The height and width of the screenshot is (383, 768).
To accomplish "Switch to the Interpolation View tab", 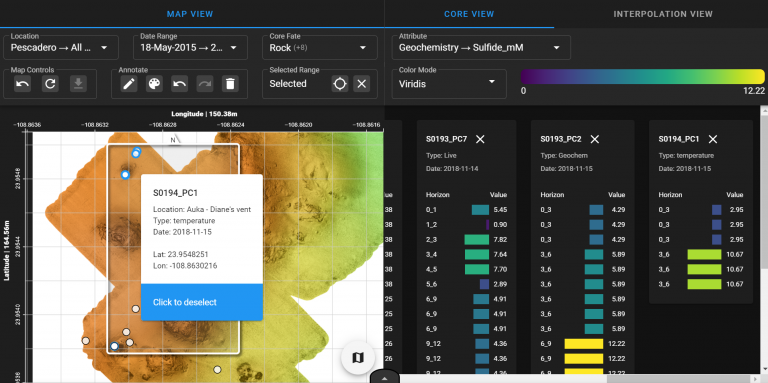I will click(x=663, y=14).
